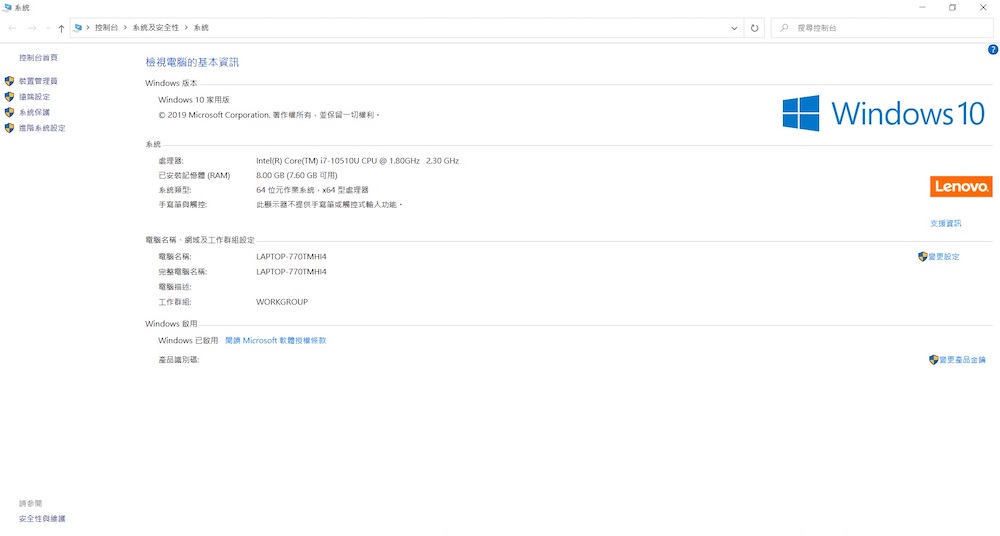Click the 8.00 GB RAM value
1000x536 pixels.
(297, 175)
